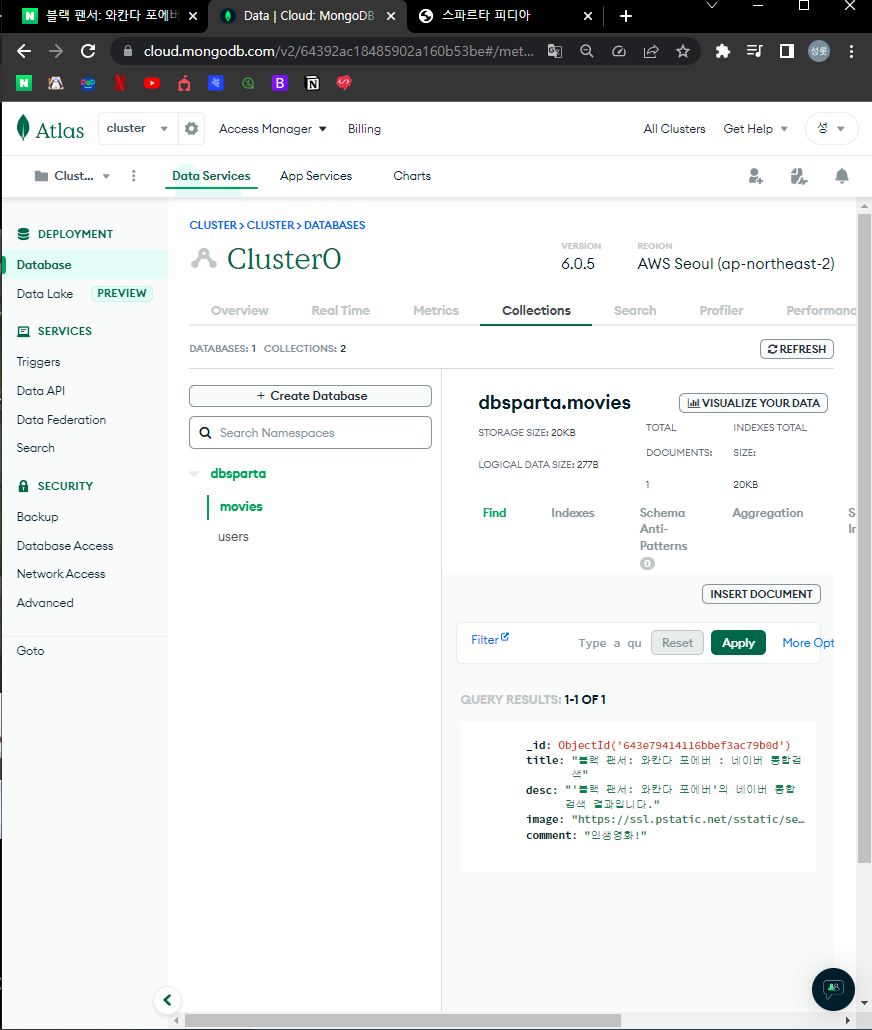Open Notion bookmark icon
The width and height of the screenshot is (872, 1030).
click(312, 83)
